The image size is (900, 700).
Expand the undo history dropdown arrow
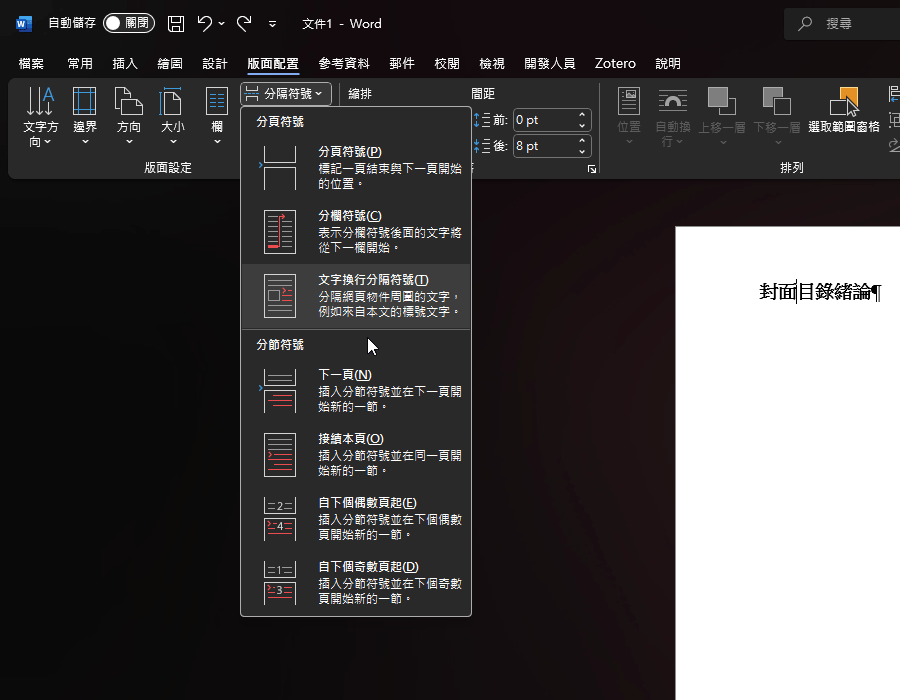(222, 24)
